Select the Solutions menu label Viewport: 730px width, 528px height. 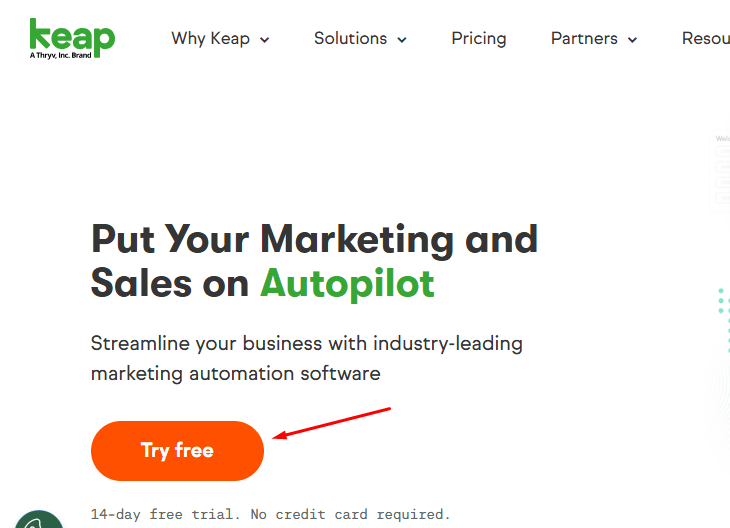point(350,38)
